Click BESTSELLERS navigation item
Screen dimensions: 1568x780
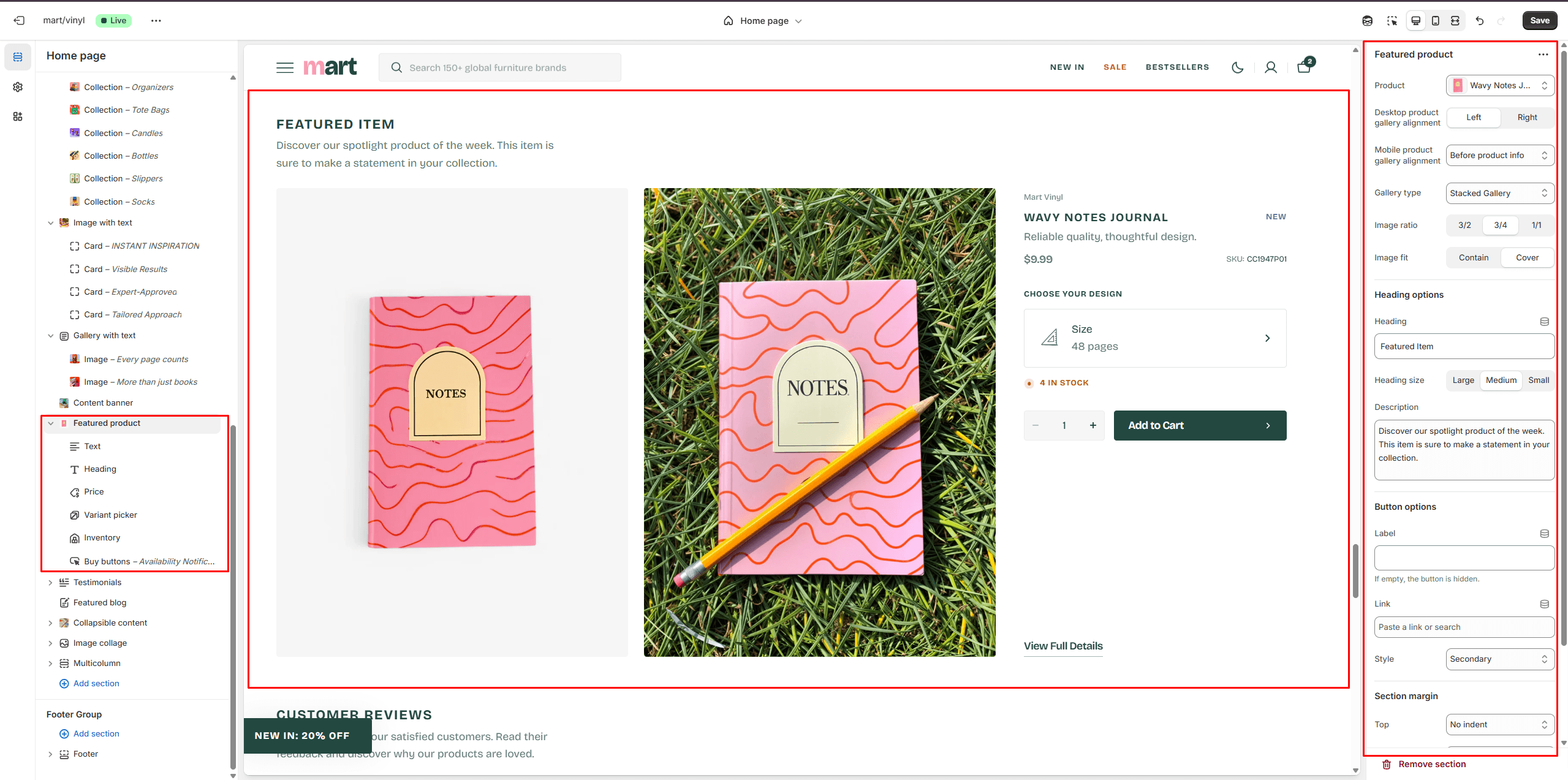tap(1177, 67)
